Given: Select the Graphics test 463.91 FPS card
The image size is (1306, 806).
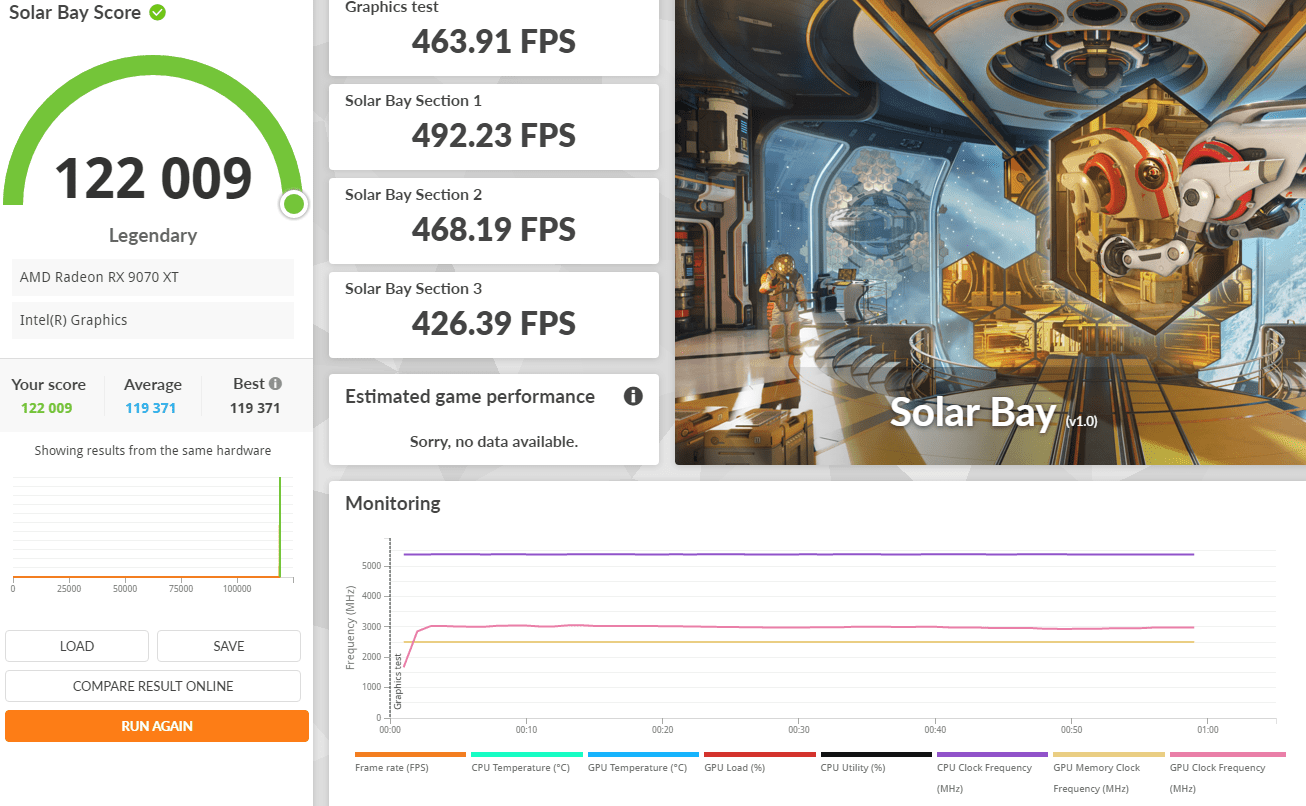Looking at the screenshot, I should tap(494, 37).
